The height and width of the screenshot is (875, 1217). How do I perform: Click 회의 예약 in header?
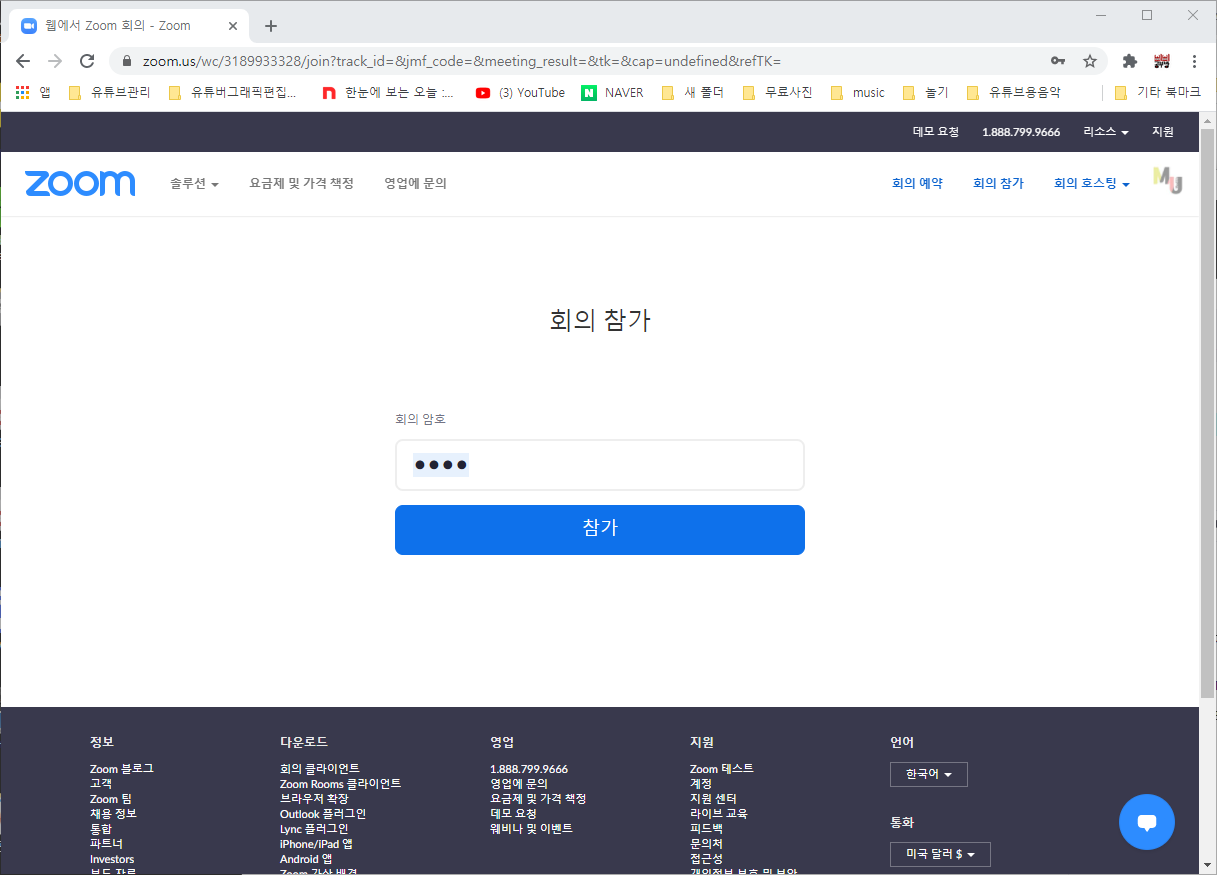917,184
